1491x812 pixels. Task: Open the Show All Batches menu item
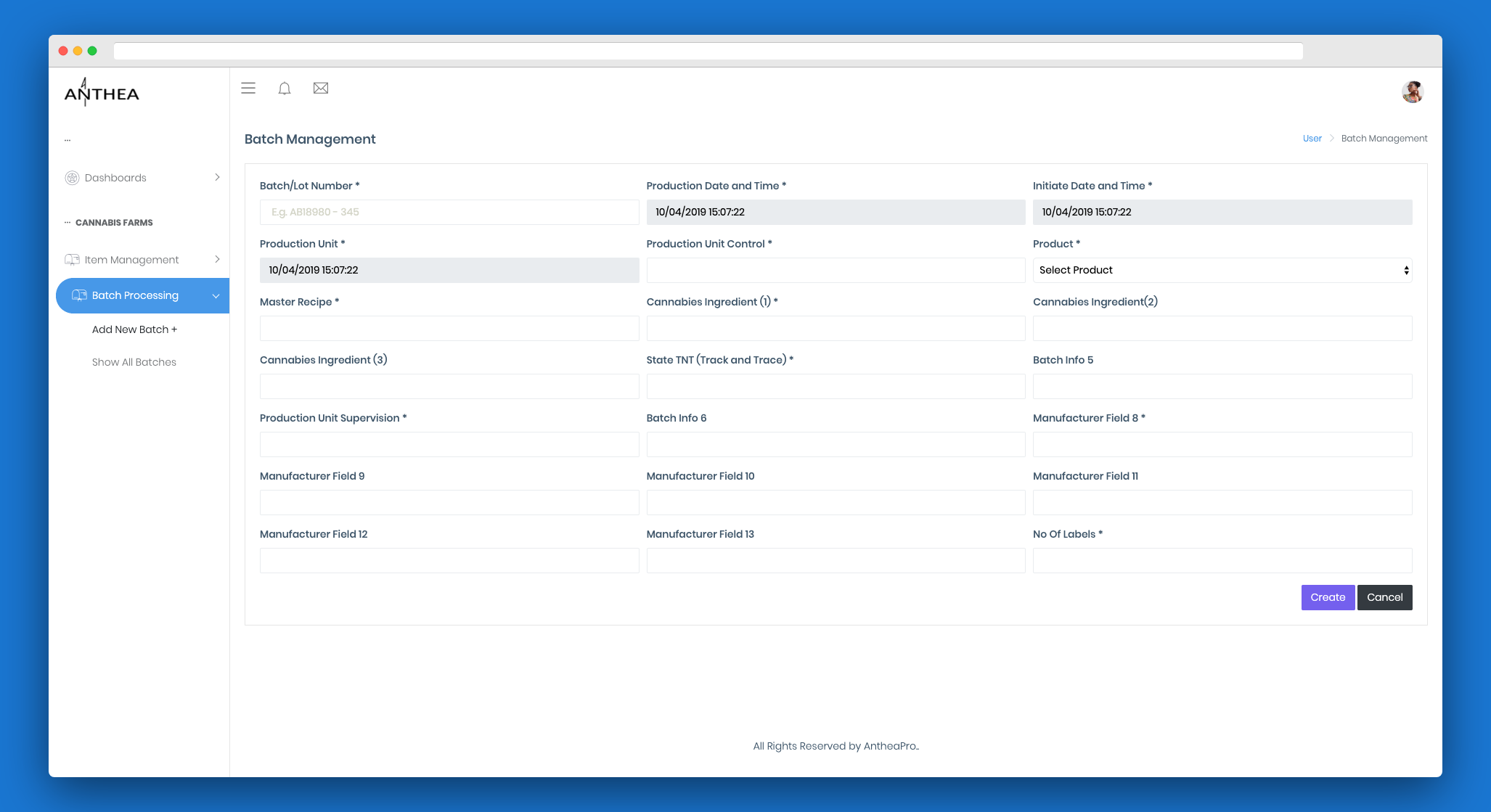tap(134, 362)
